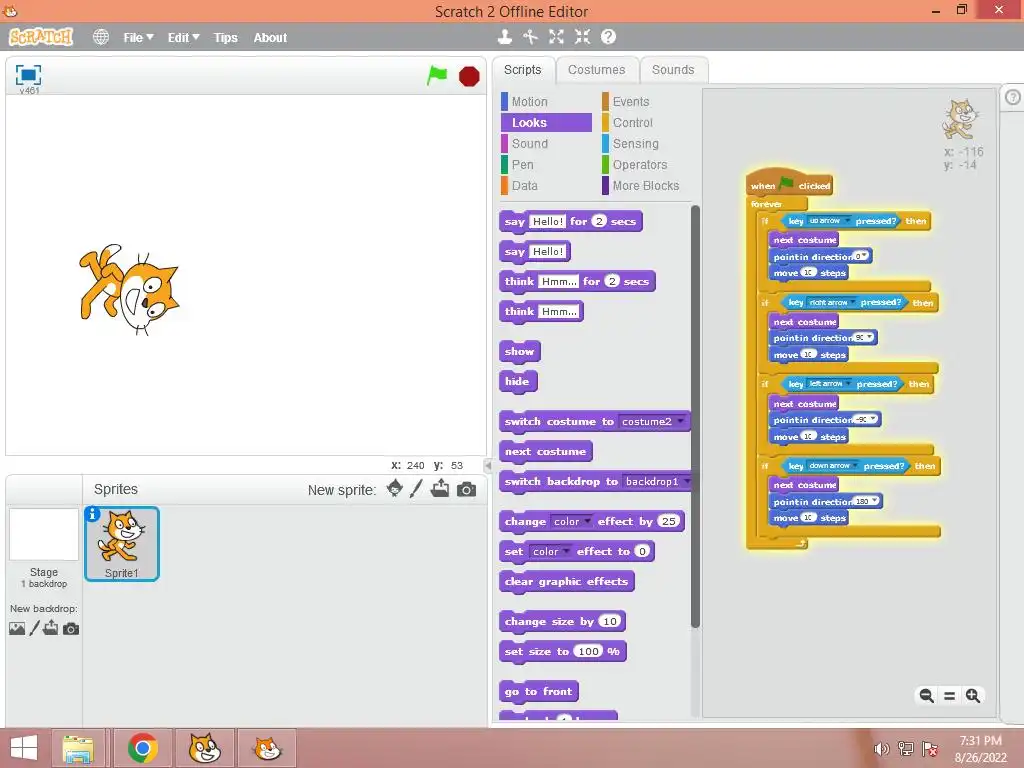The image size is (1024, 768).
Task: Switch the stage to full screen mode
Action: pos(28,74)
